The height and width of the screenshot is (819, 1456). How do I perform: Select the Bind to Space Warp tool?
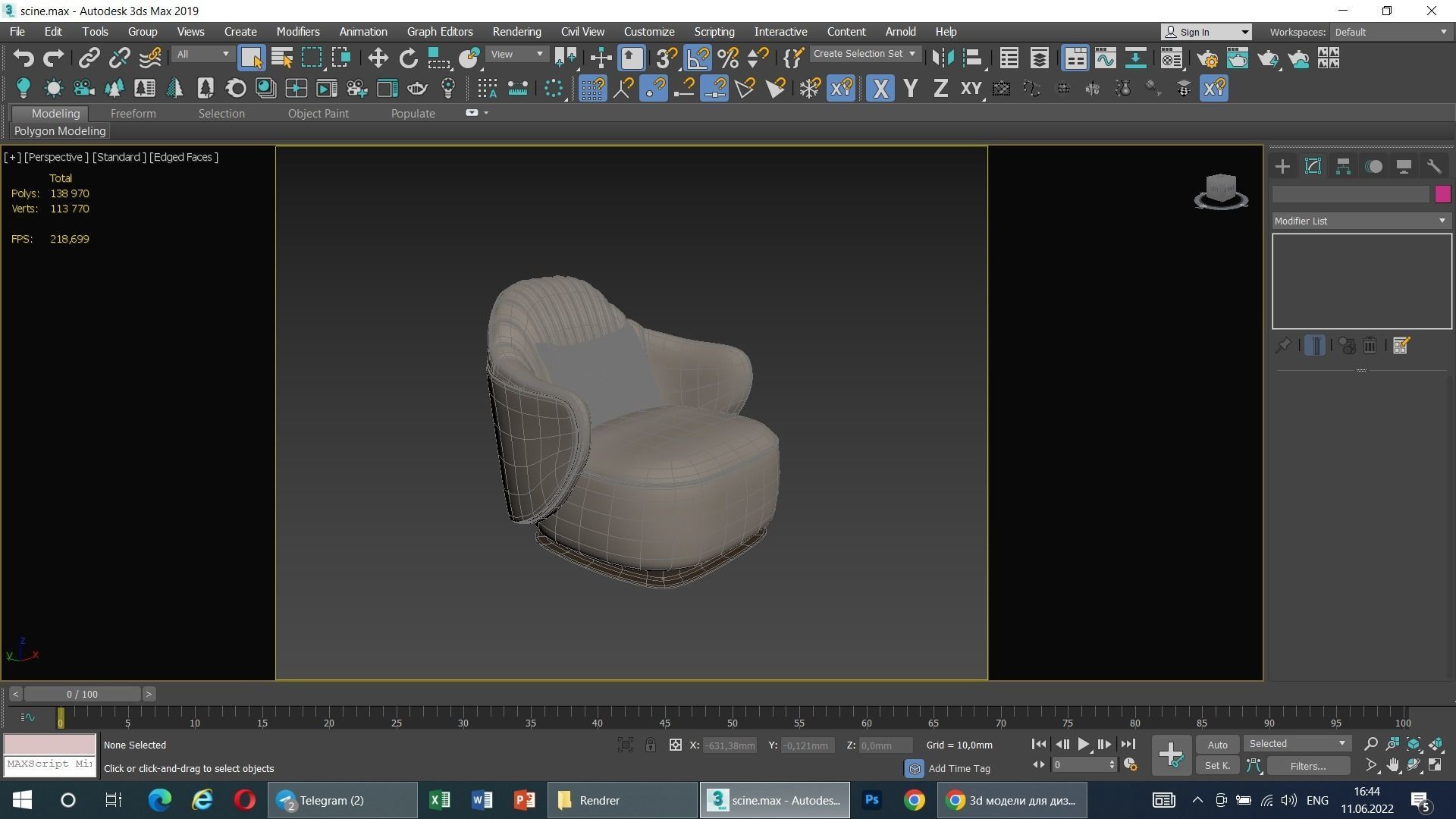[x=150, y=58]
